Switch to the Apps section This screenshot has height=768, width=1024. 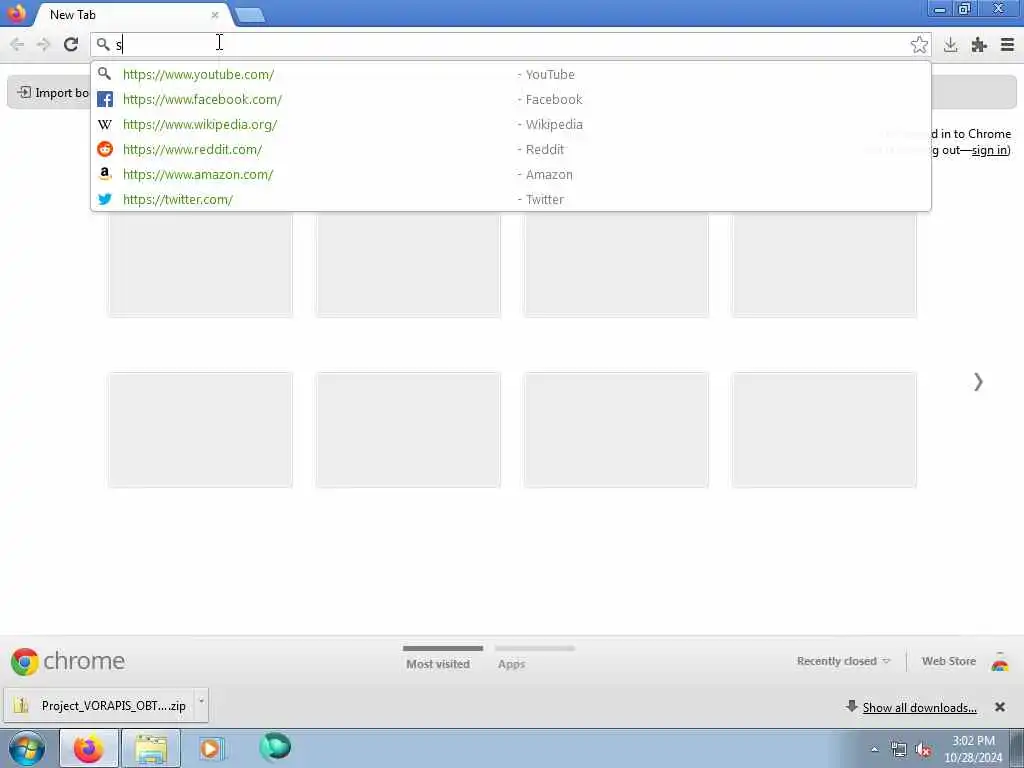511,664
